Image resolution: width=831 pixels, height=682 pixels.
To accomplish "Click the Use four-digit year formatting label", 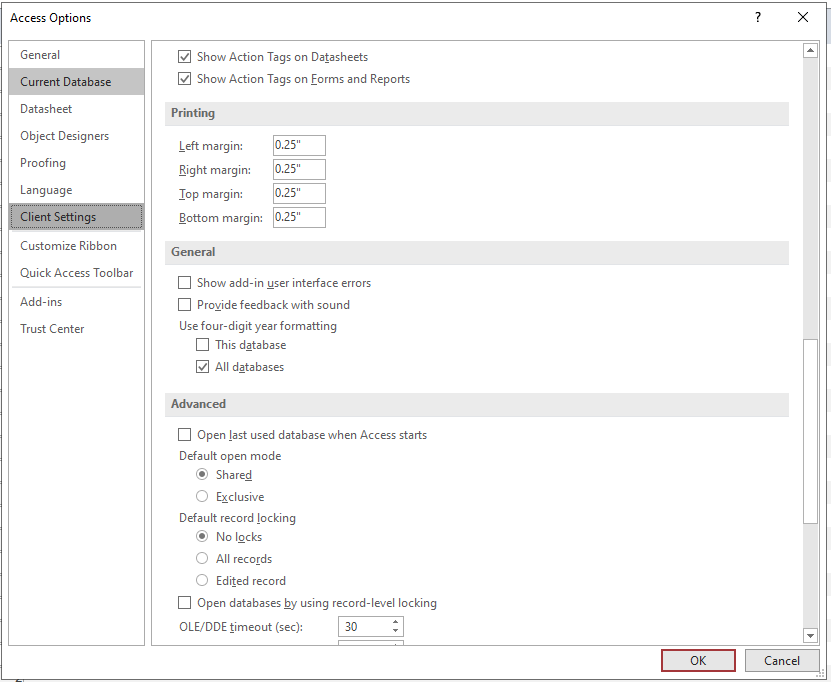I will tap(258, 326).
